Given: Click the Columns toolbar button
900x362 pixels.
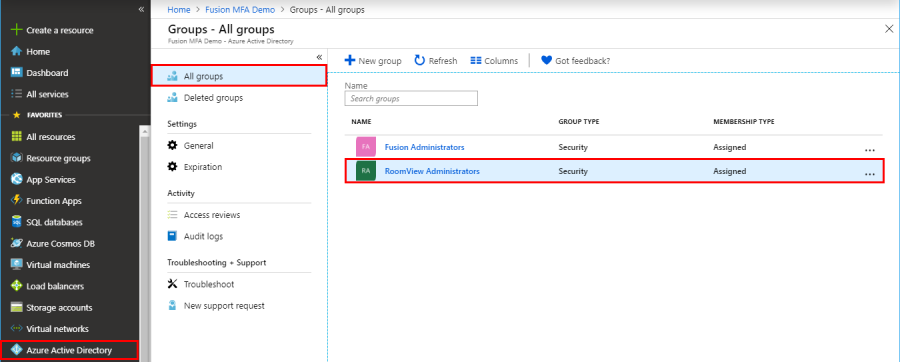Looking at the screenshot, I should click(494, 61).
